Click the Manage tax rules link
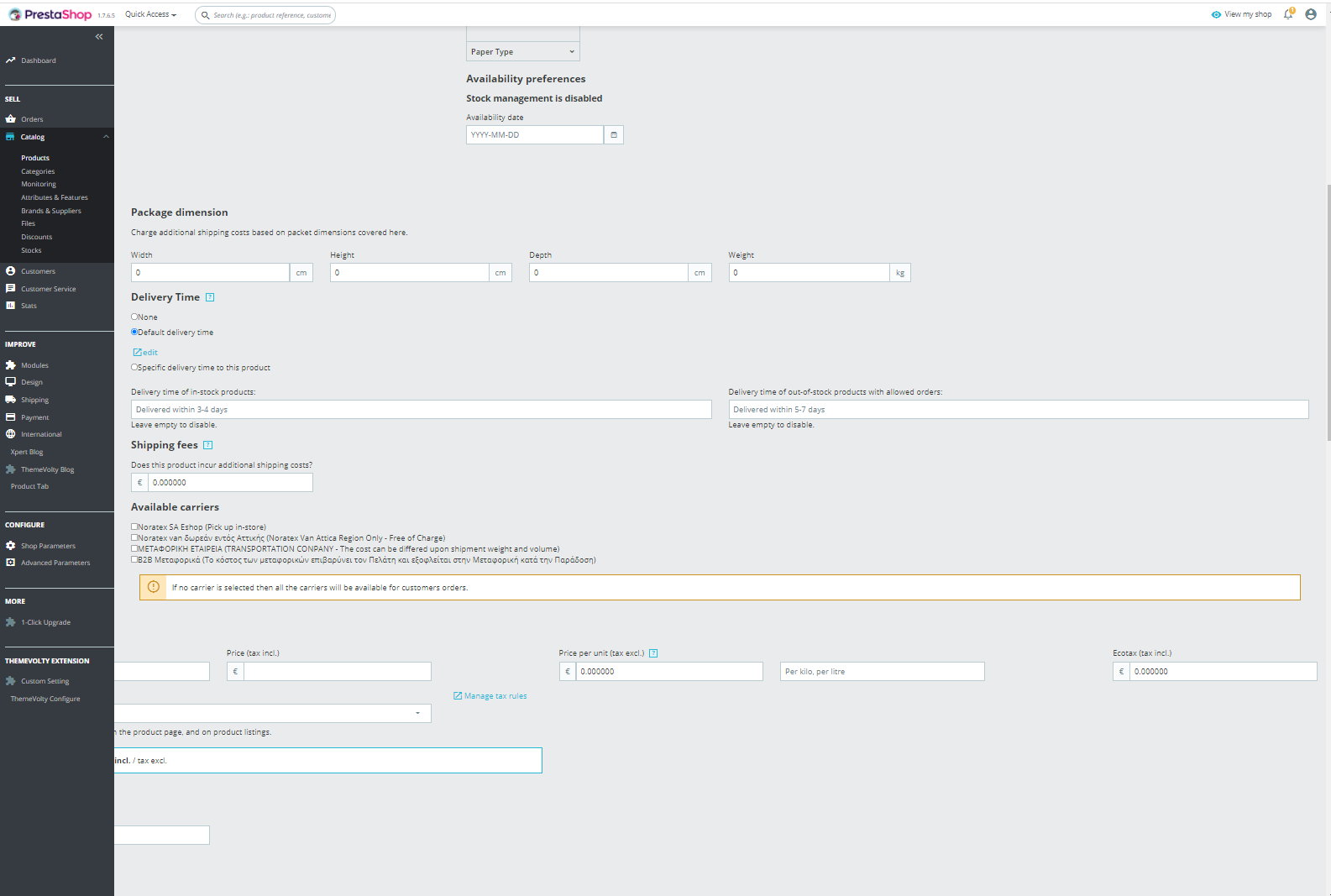Screen dimensions: 1331x896 pos(490,696)
